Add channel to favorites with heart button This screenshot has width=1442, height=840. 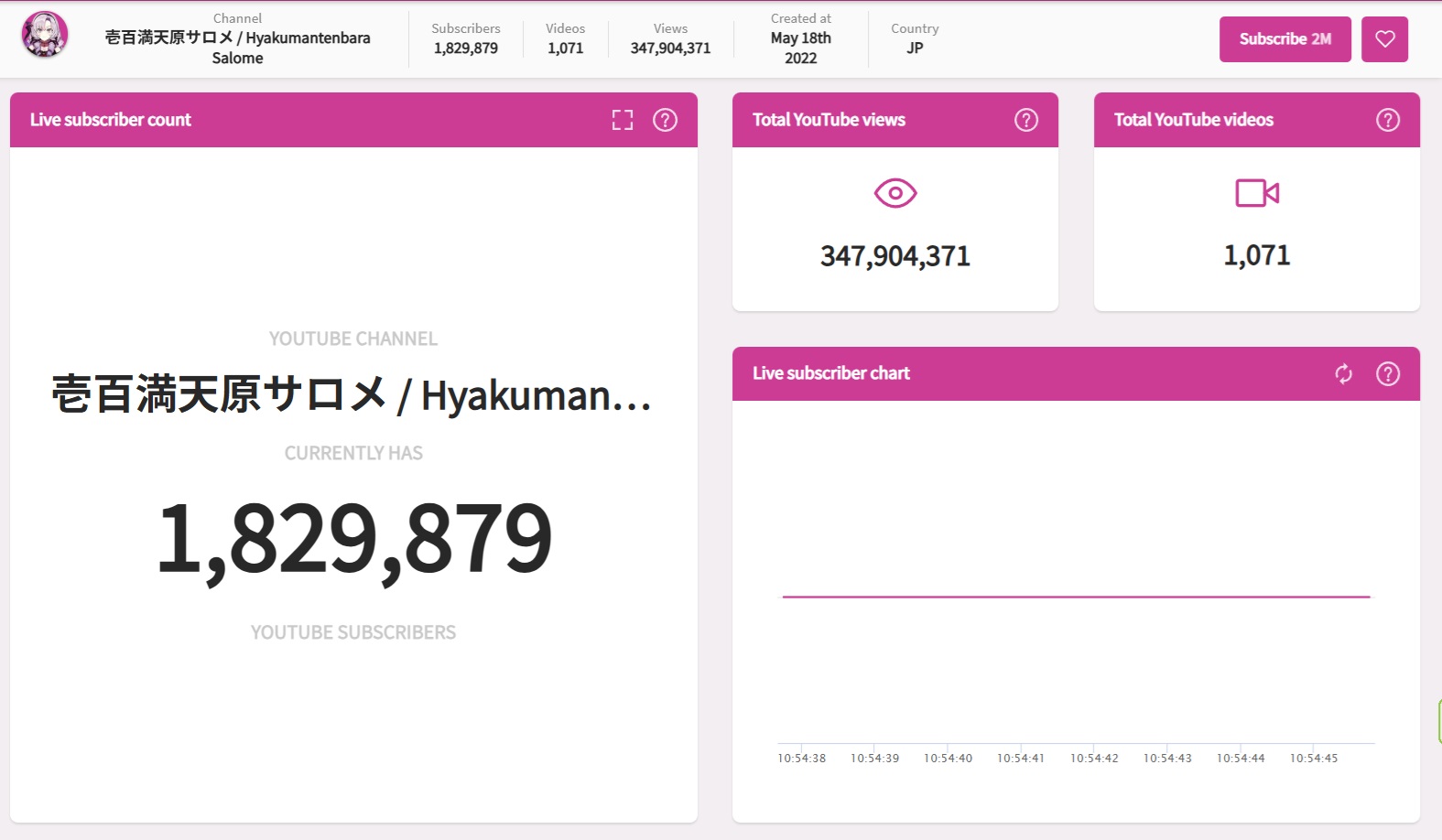pos(1383,39)
